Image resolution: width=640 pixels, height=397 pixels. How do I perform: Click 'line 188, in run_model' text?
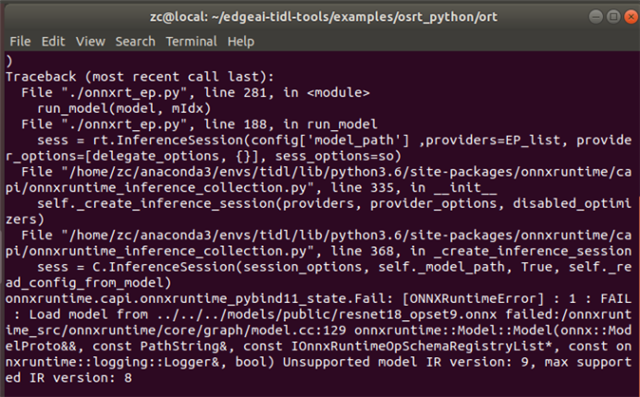coord(291,124)
